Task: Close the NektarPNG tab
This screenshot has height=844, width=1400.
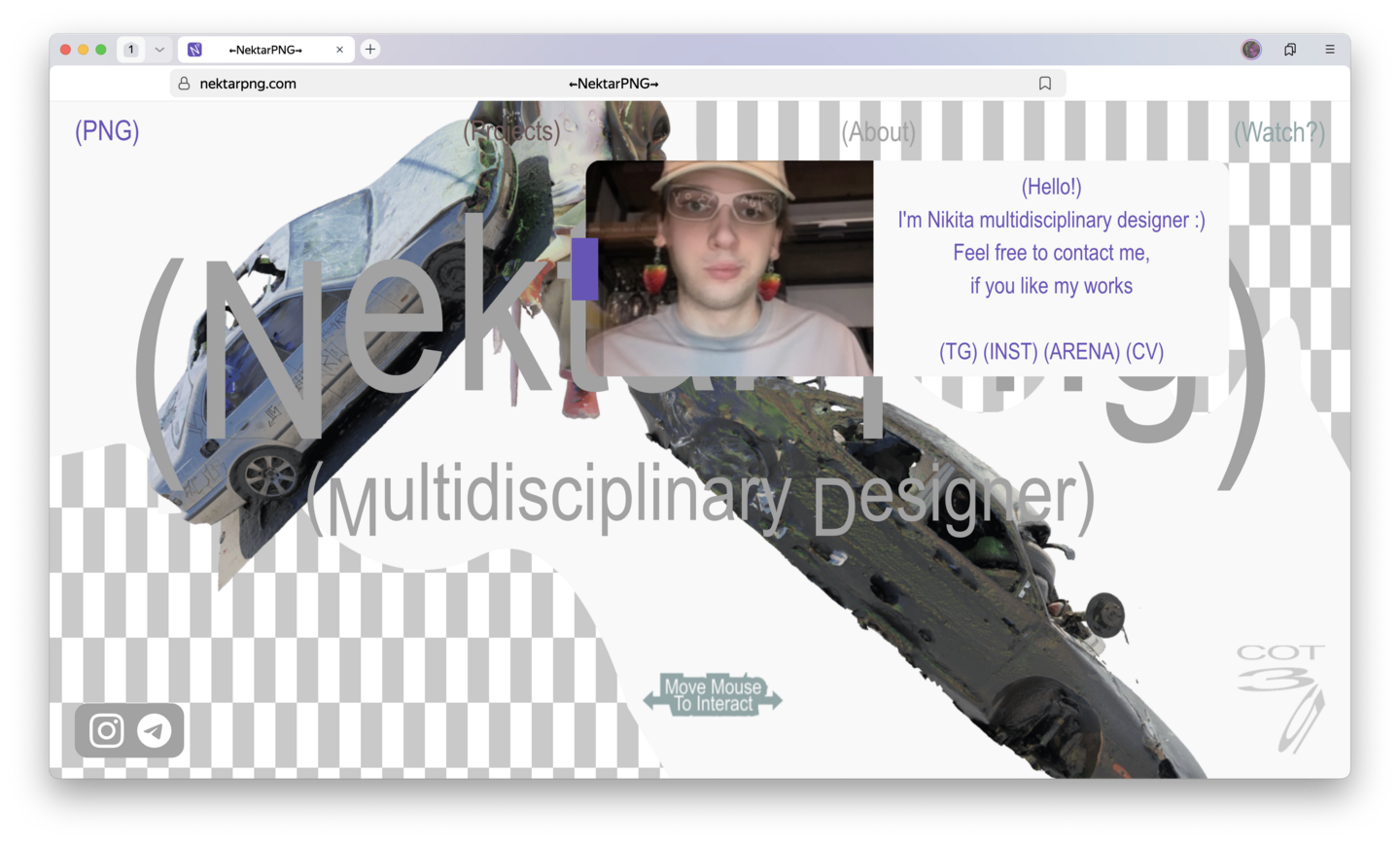Action: click(339, 50)
